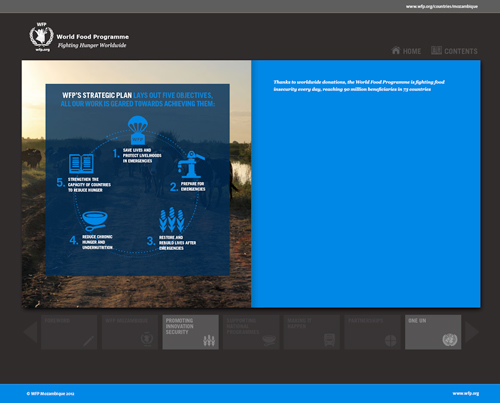Click 'Thanks to worldwide donations' paragraph

click(359, 86)
